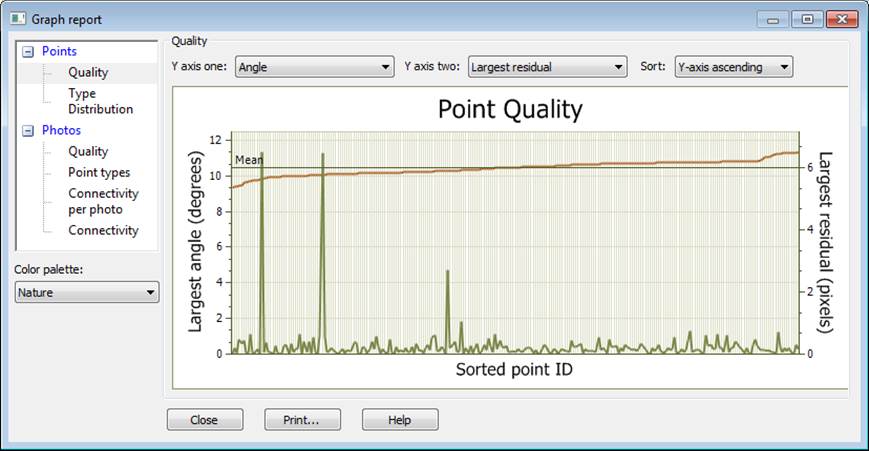Open the Y axis one Angle dropdown
869x451 pixels.
click(313, 68)
